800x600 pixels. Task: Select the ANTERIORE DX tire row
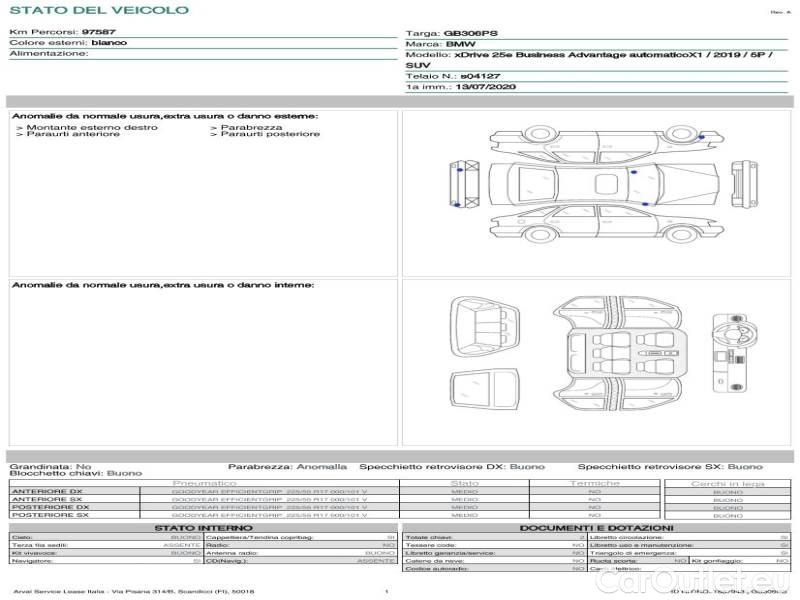click(x=47, y=492)
